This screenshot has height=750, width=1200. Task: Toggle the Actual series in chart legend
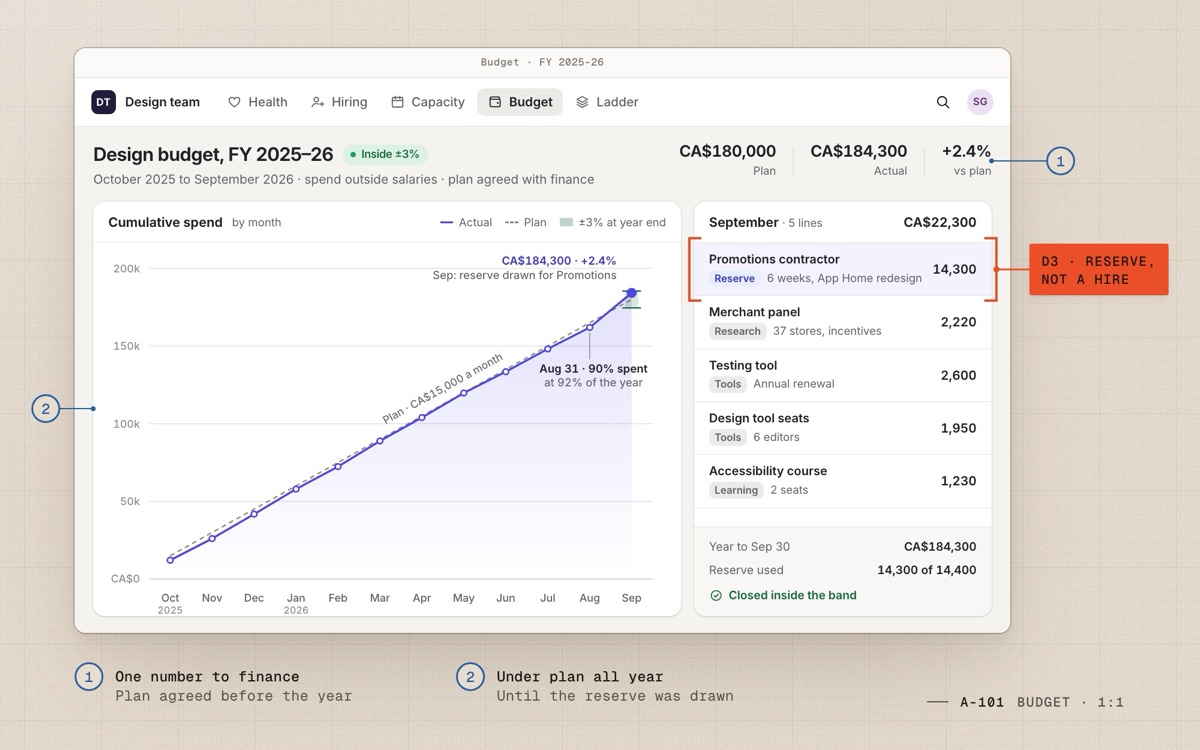tap(466, 223)
